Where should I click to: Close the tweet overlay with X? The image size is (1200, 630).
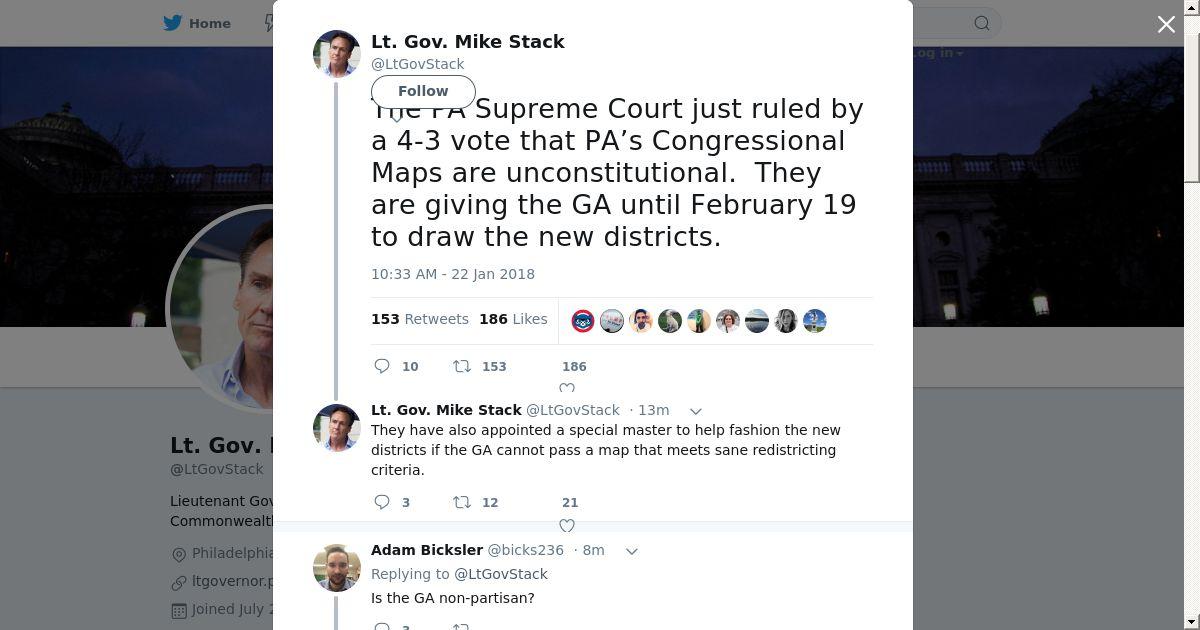[x=1166, y=24]
